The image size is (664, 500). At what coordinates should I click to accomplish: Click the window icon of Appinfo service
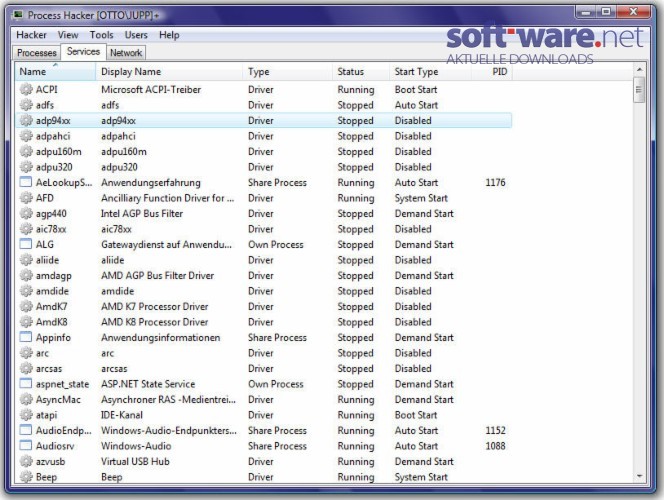26,337
